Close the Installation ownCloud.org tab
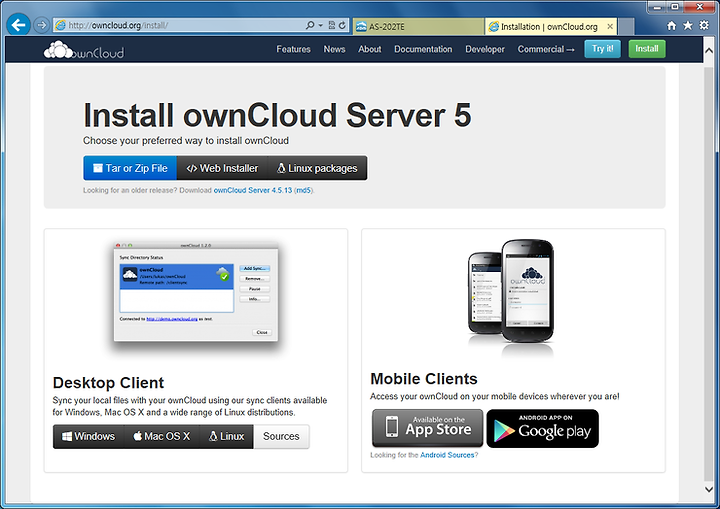Screen dimensions: 720x509 click(610, 26)
